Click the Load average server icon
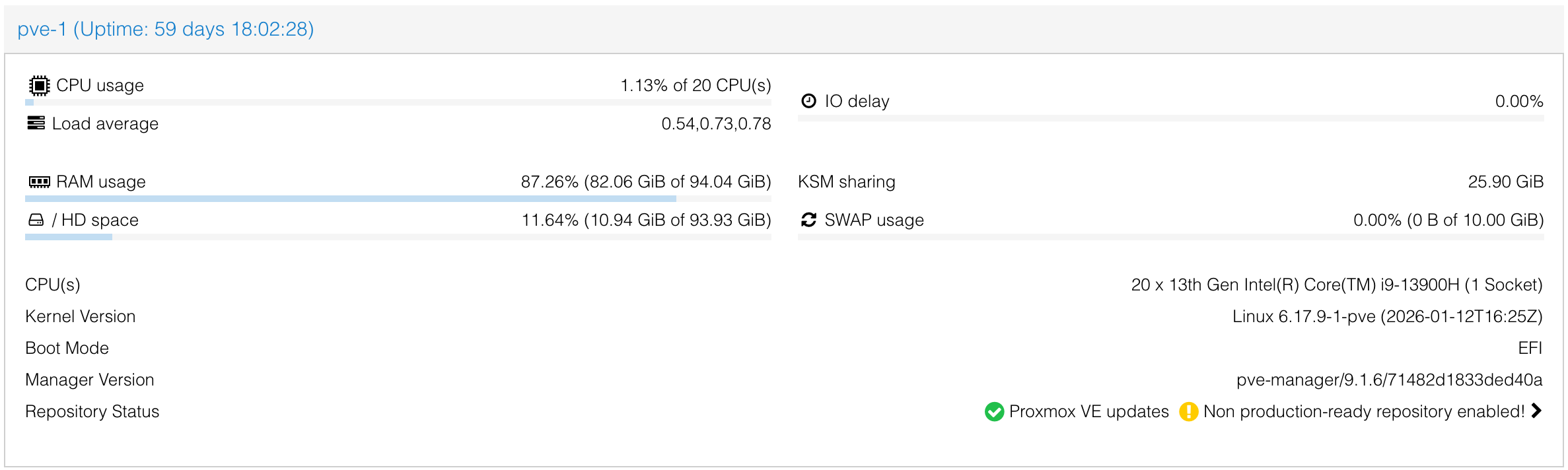 click(36, 123)
